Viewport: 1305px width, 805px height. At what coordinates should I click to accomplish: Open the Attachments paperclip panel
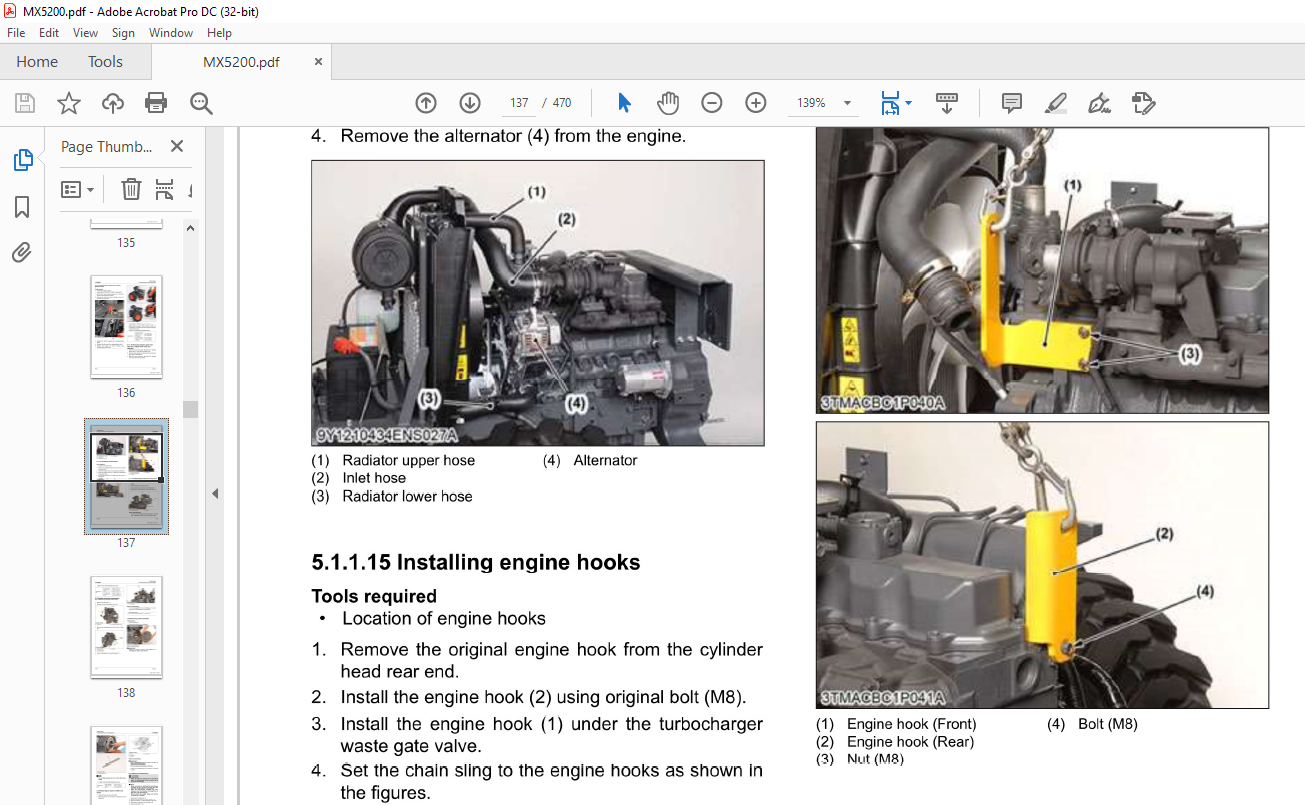(22, 252)
